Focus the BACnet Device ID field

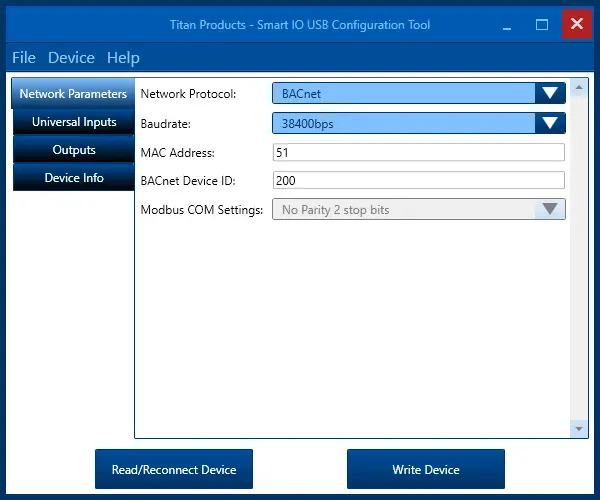tap(418, 181)
